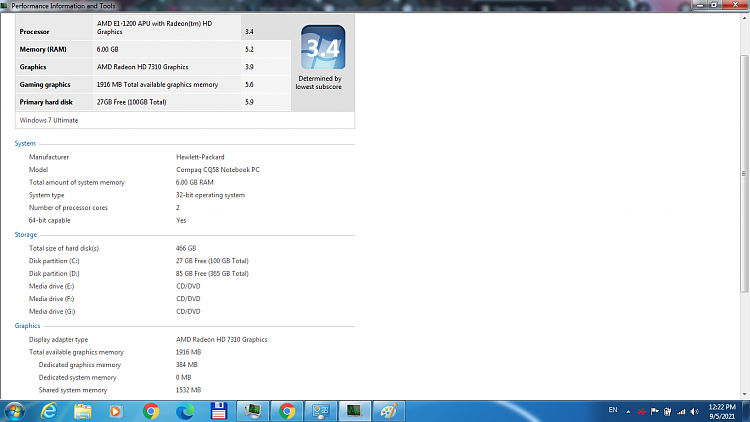The image size is (750, 422).
Task: Switch to the computer monitor taskbar window
Action: [x=253, y=411]
